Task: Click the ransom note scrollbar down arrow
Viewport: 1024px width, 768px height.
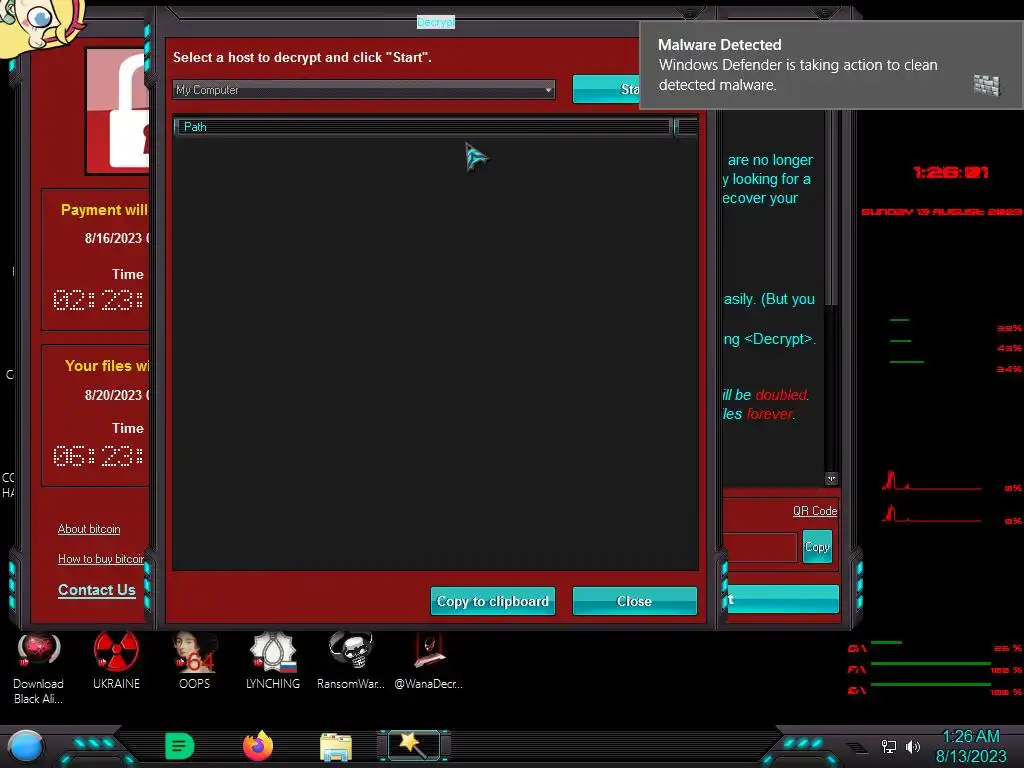Action: tap(831, 479)
